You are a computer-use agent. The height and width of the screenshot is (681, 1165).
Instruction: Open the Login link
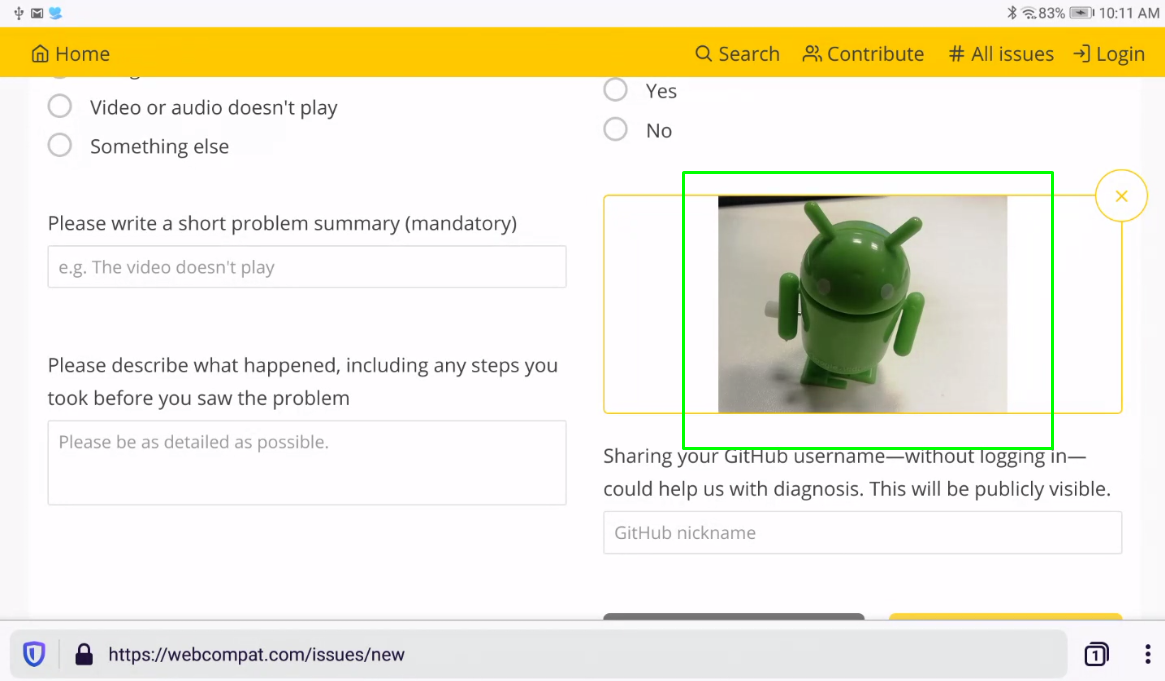click(1109, 53)
